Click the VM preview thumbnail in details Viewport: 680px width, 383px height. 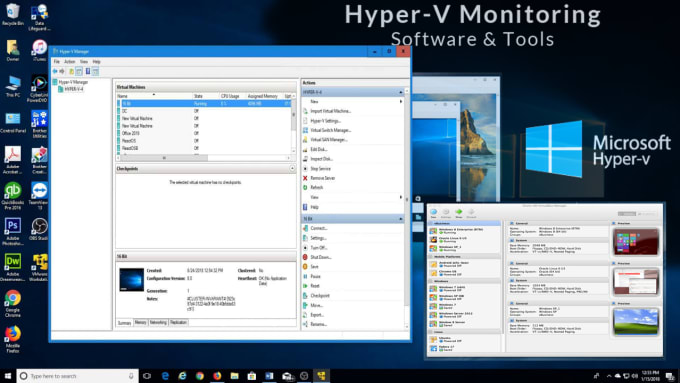(x=131, y=279)
